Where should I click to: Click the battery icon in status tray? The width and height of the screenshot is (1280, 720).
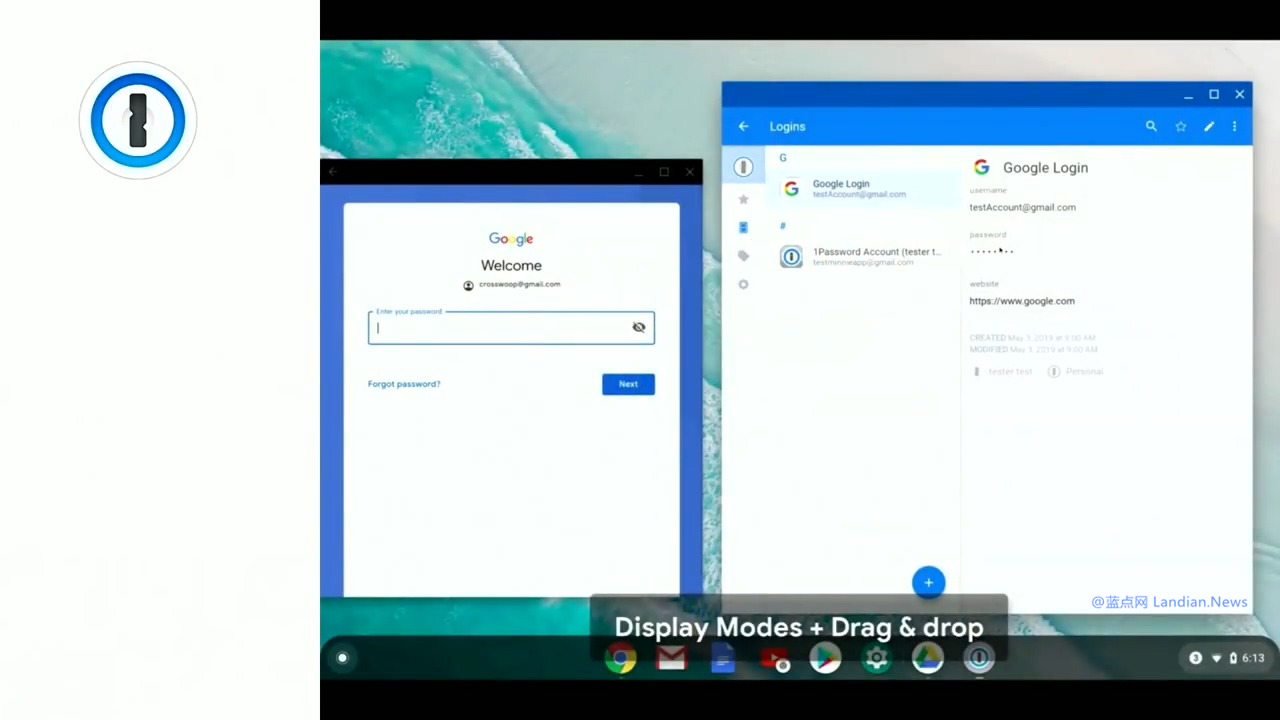(1233, 658)
